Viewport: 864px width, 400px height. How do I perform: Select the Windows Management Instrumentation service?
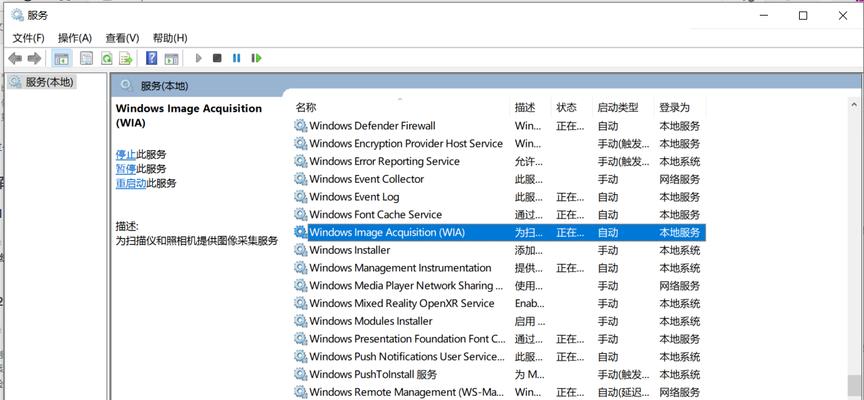[x=499, y=268]
